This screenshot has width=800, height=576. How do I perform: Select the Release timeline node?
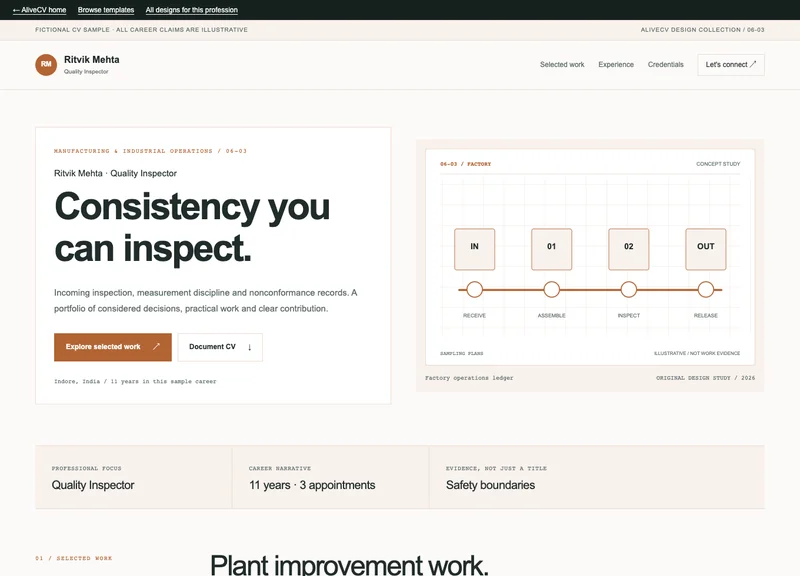pyautogui.click(x=706, y=289)
